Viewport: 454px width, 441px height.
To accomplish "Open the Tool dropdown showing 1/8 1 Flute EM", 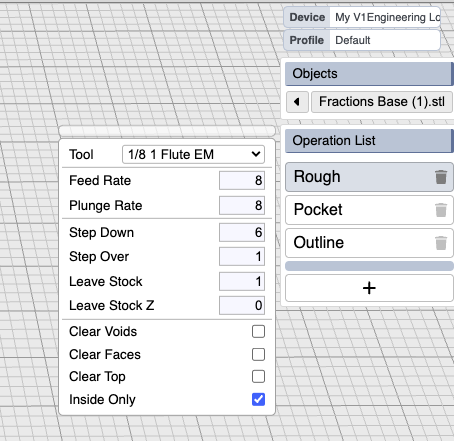I will [193, 154].
